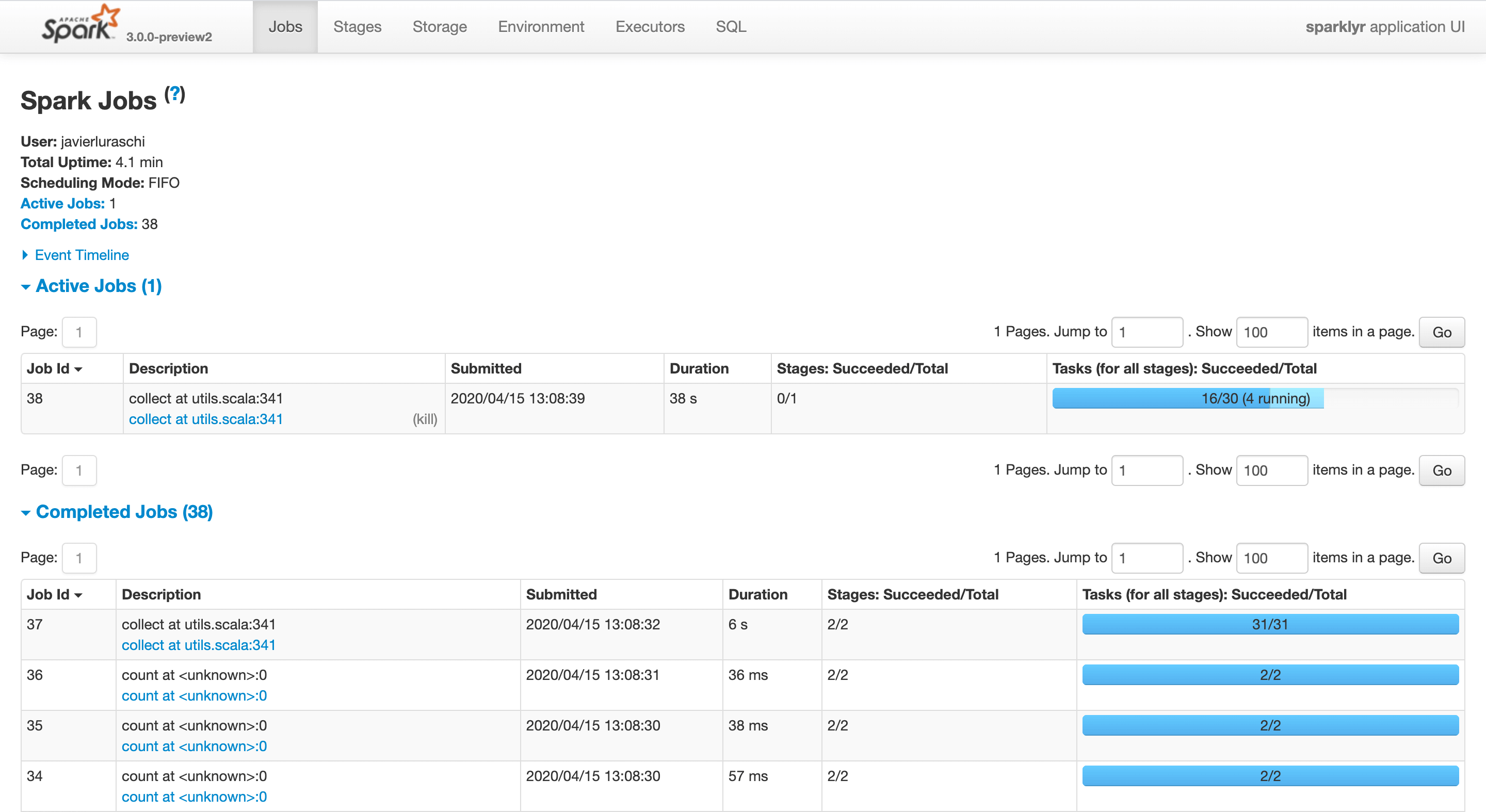Open collect at utils.scala:341 for job 37

point(199,645)
